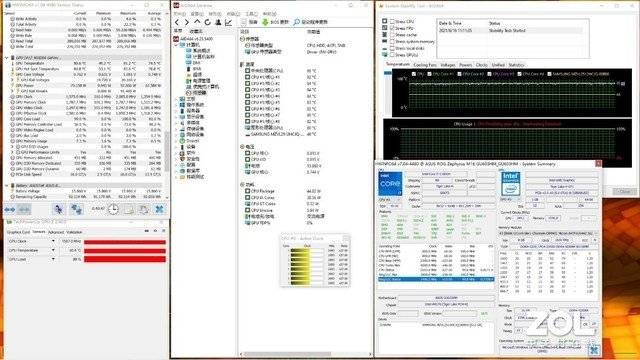Refresh the AIDA64 sensor page
This screenshot has height=360, width=640.
pos(207,22)
